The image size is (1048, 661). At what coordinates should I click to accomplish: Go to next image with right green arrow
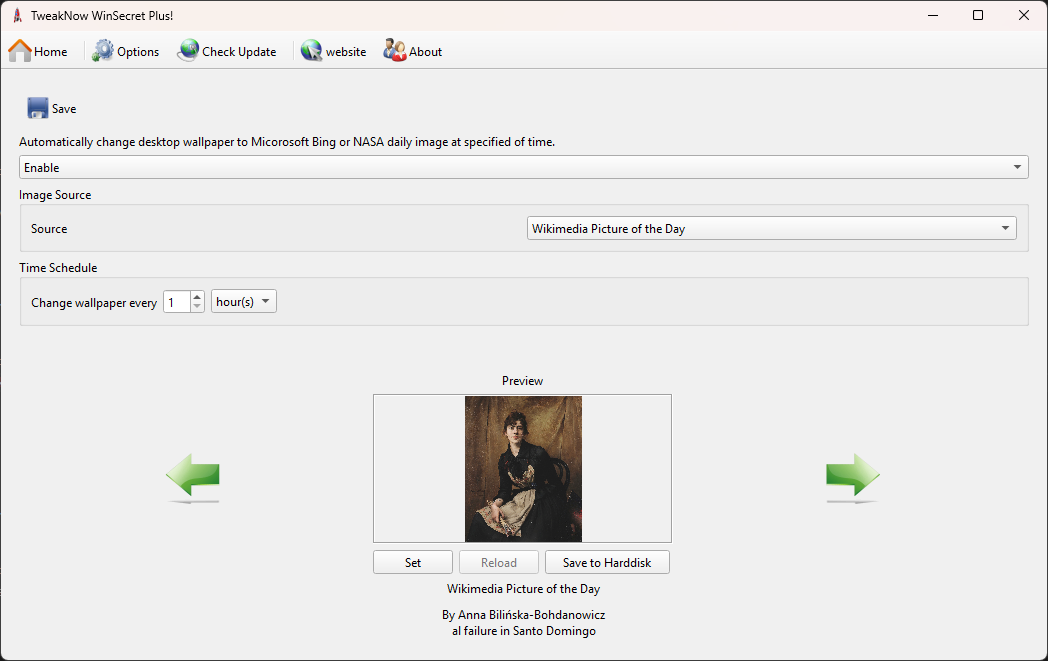pos(852,477)
